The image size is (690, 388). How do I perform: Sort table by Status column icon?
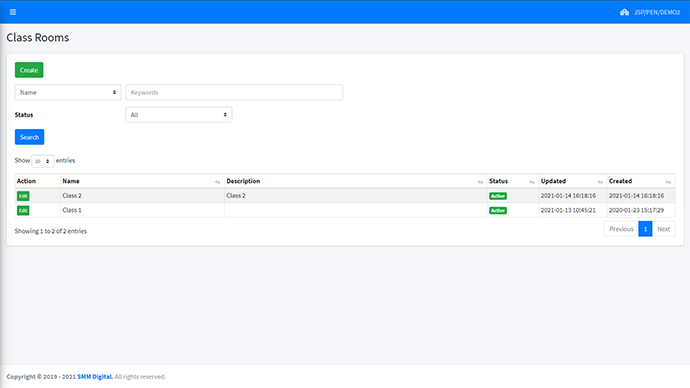[532, 182]
